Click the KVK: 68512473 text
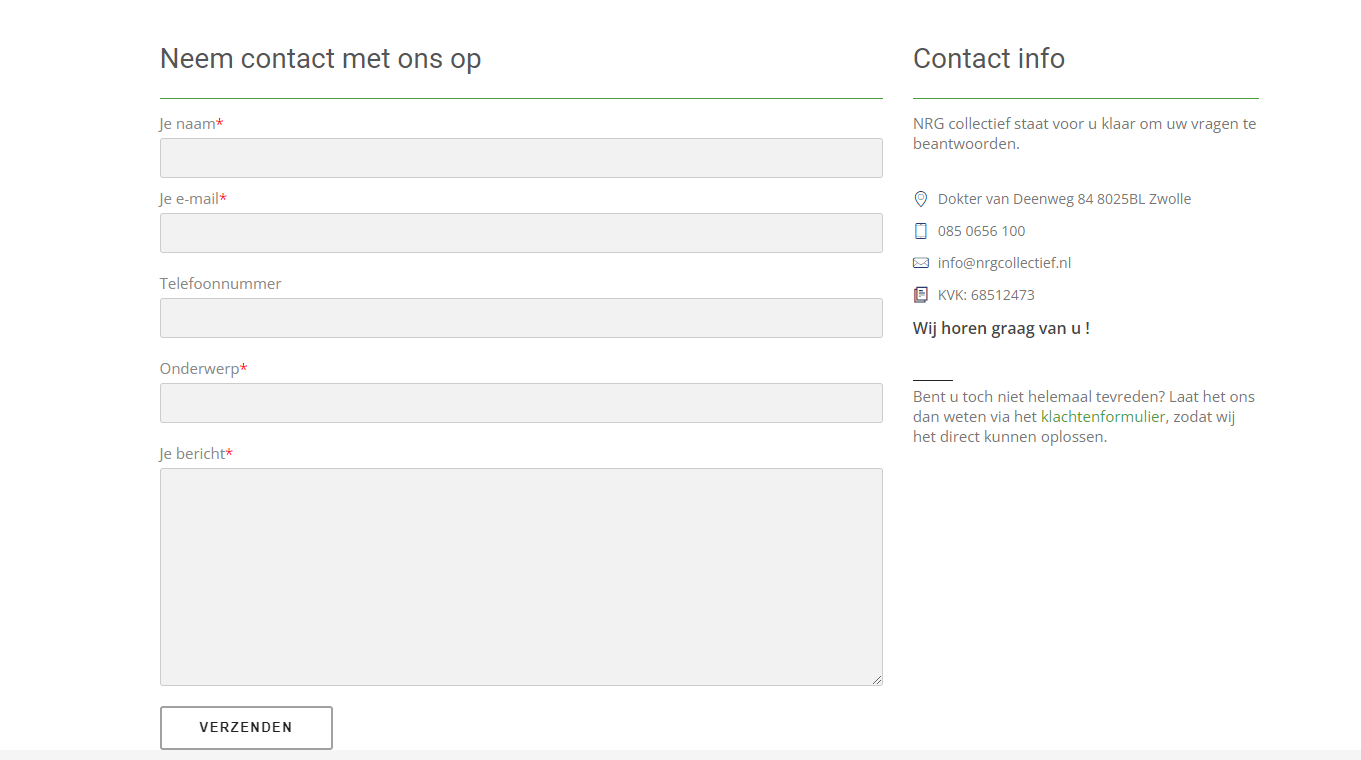 [986, 295]
